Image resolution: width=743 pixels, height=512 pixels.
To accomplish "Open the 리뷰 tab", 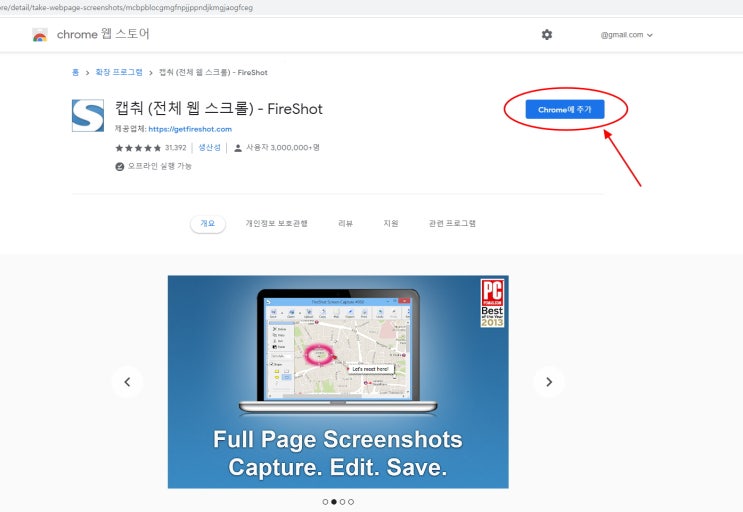I will tap(345, 224).
